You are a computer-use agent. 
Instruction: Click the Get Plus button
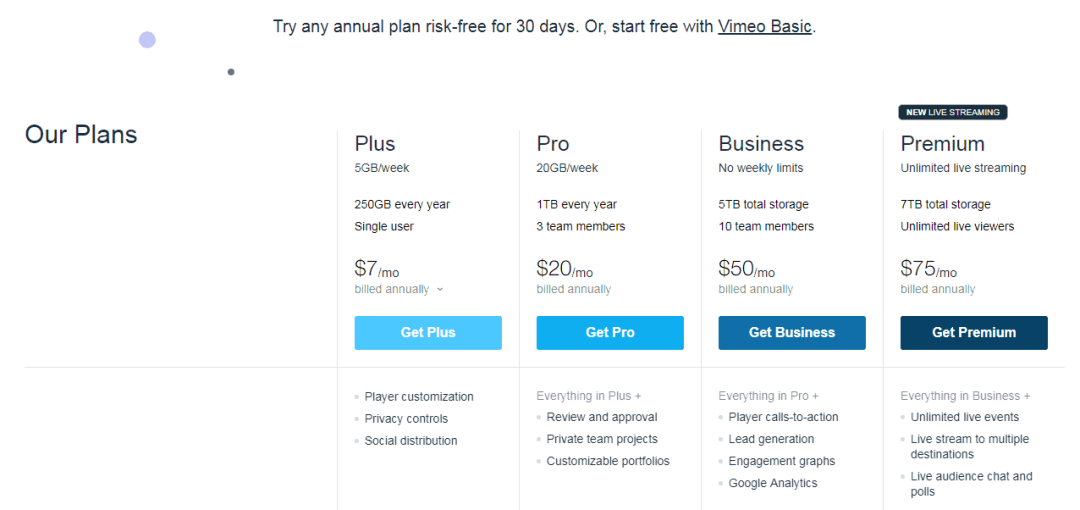(x=428, y=333)
